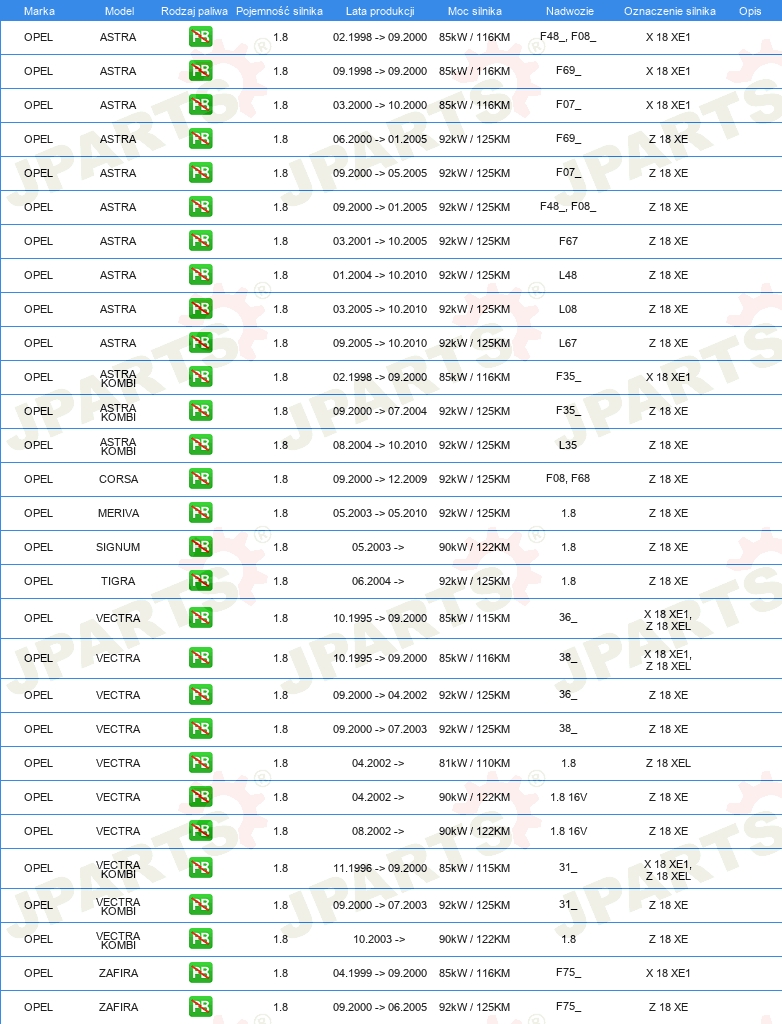This screenshot has height=1024, width=782.
Task: Click the Model column header
Action: [x=120, y=11]
